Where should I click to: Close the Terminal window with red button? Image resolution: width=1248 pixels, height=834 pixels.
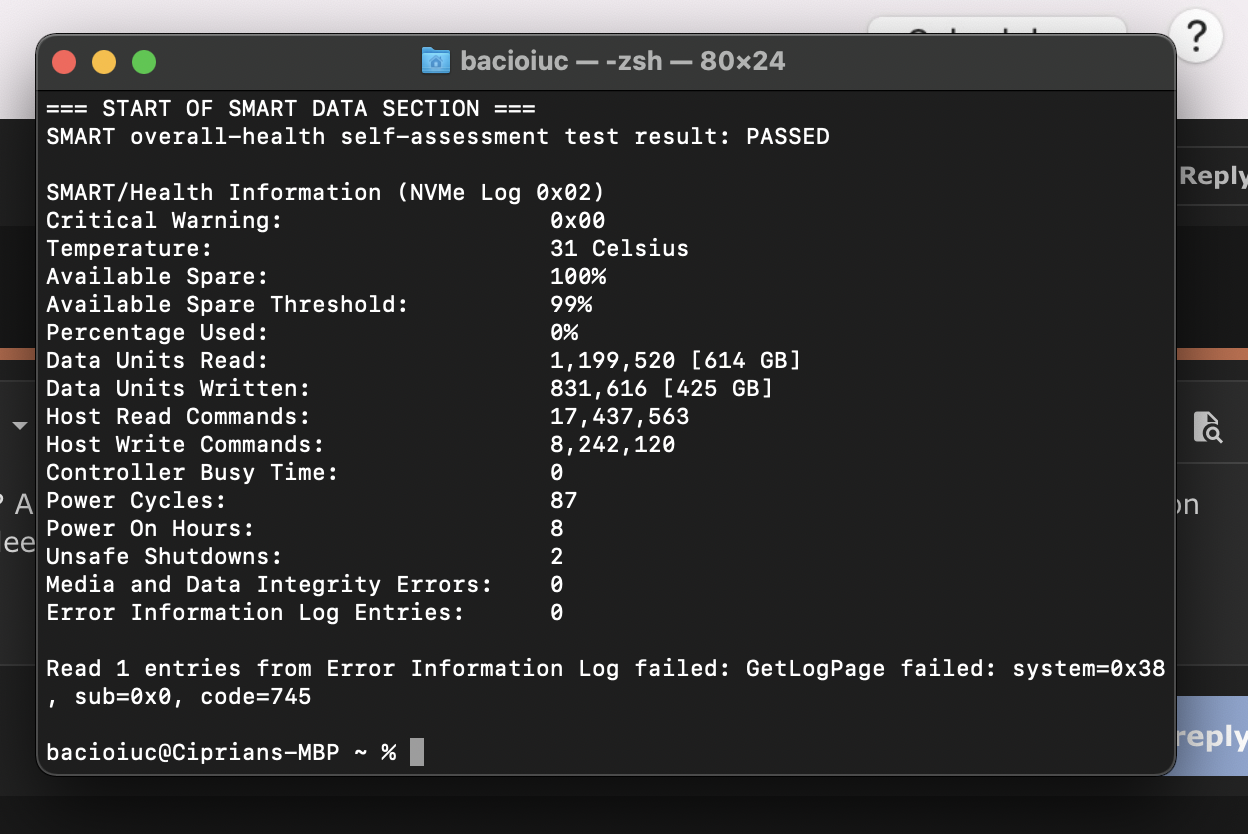[64, 62]
